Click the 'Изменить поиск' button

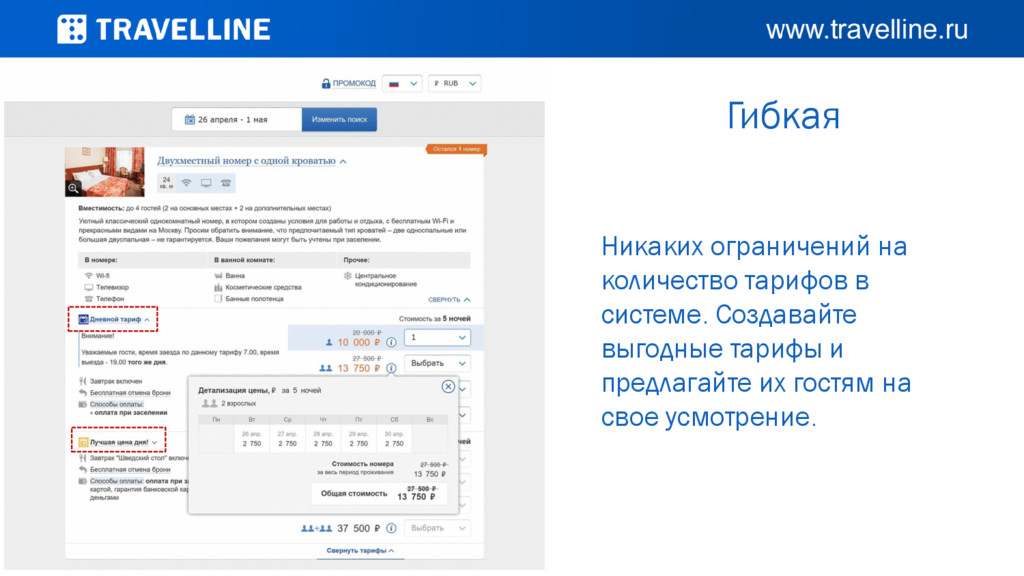[340, 120]
